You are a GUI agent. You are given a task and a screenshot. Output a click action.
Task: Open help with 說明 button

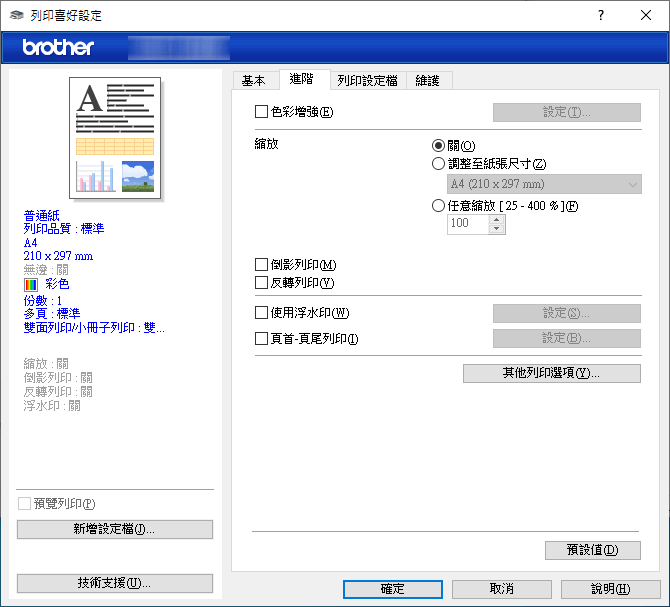[611, 589]
